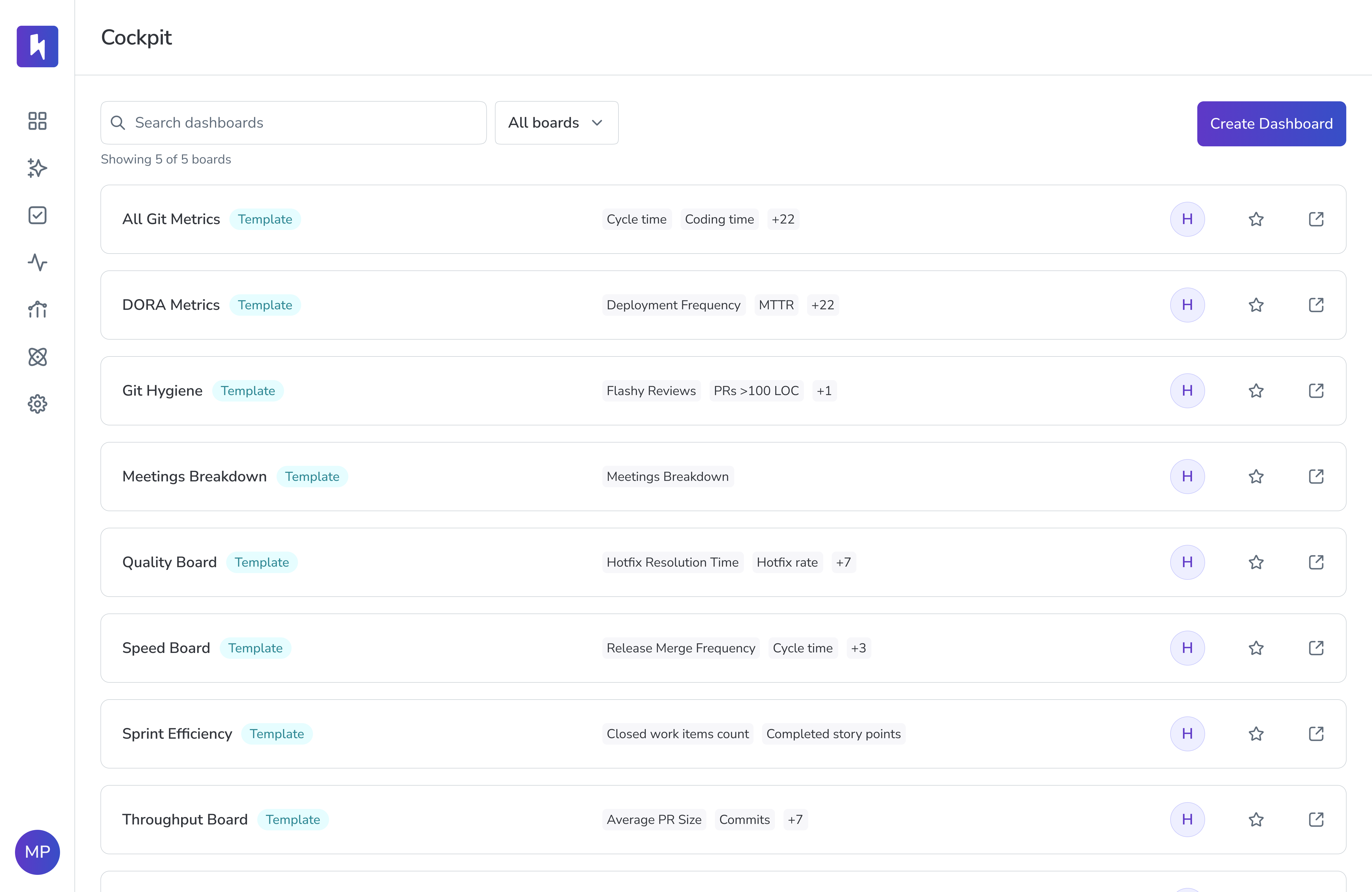Open the dashboards grid icon in sidebar

(38, 121)
